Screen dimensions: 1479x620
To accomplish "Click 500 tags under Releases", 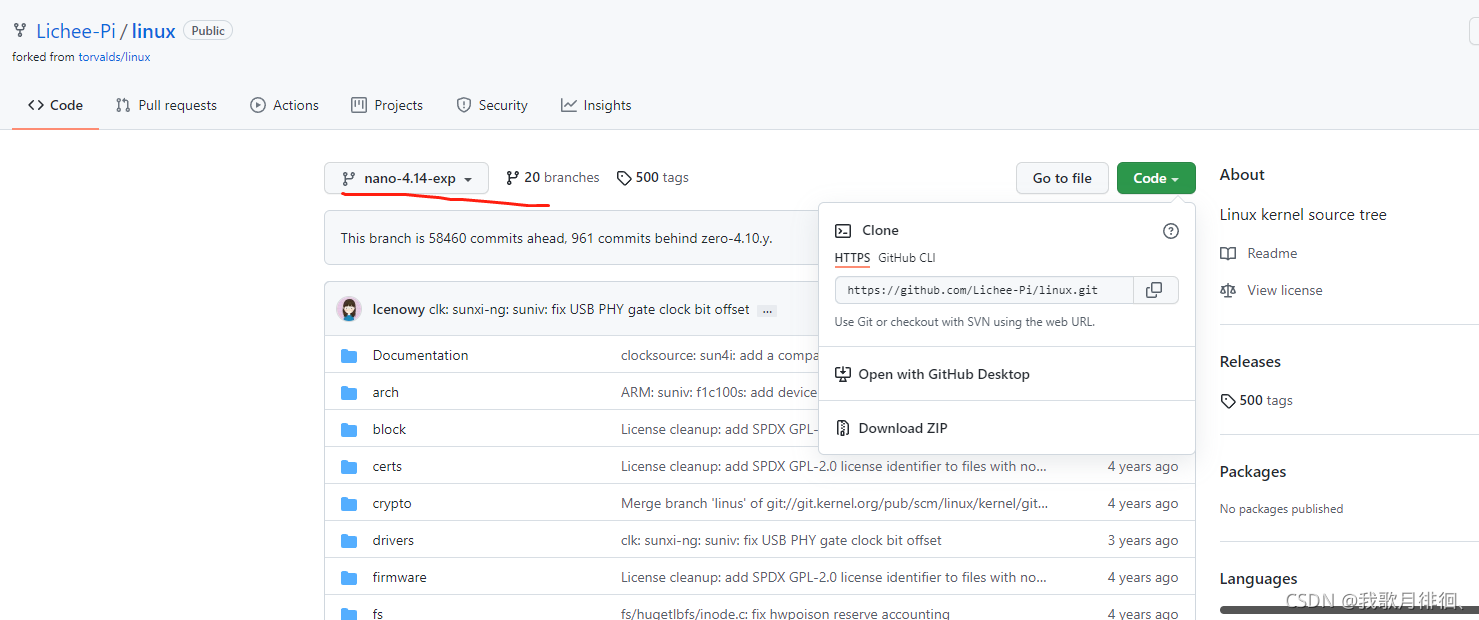I will [1257, 400].
